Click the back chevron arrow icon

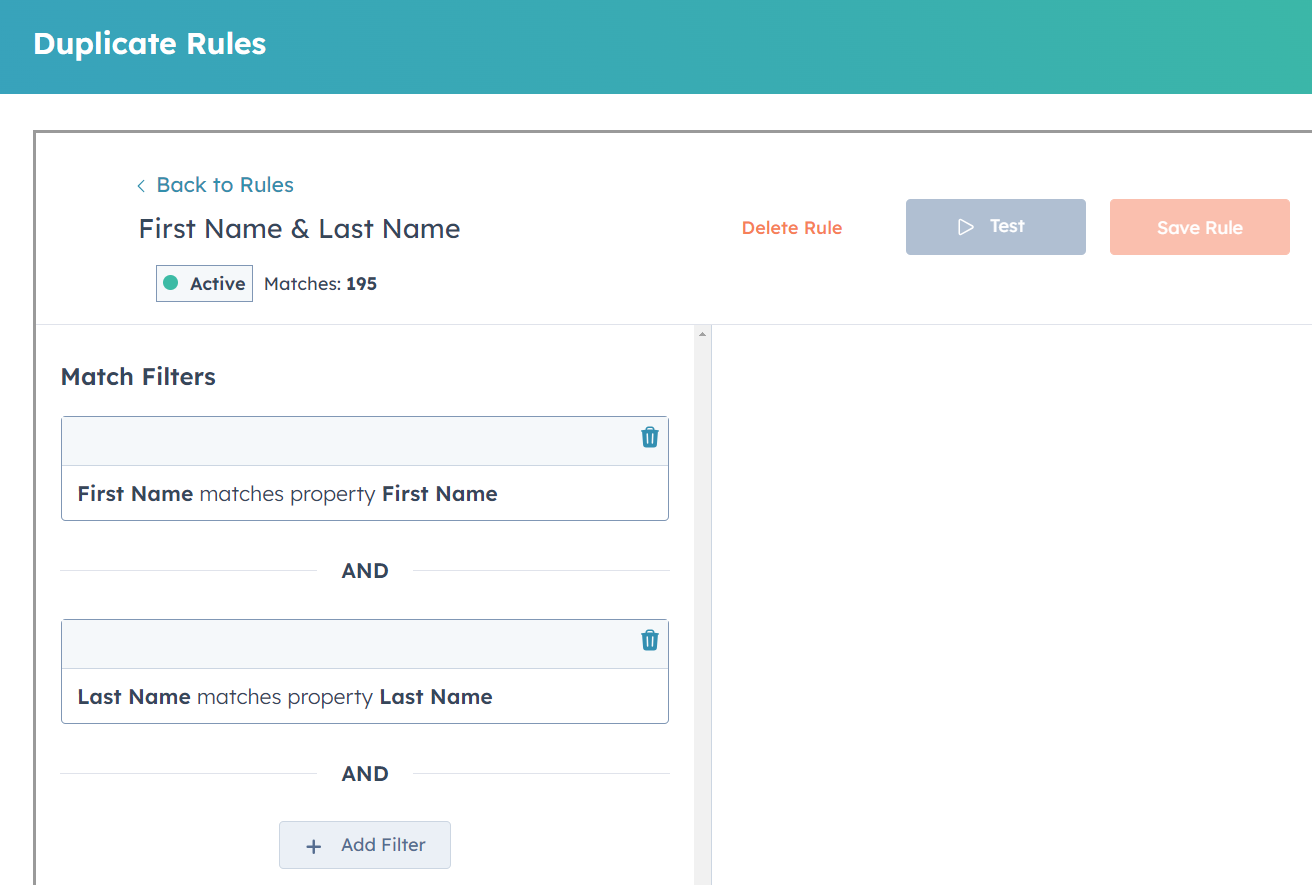141,186
